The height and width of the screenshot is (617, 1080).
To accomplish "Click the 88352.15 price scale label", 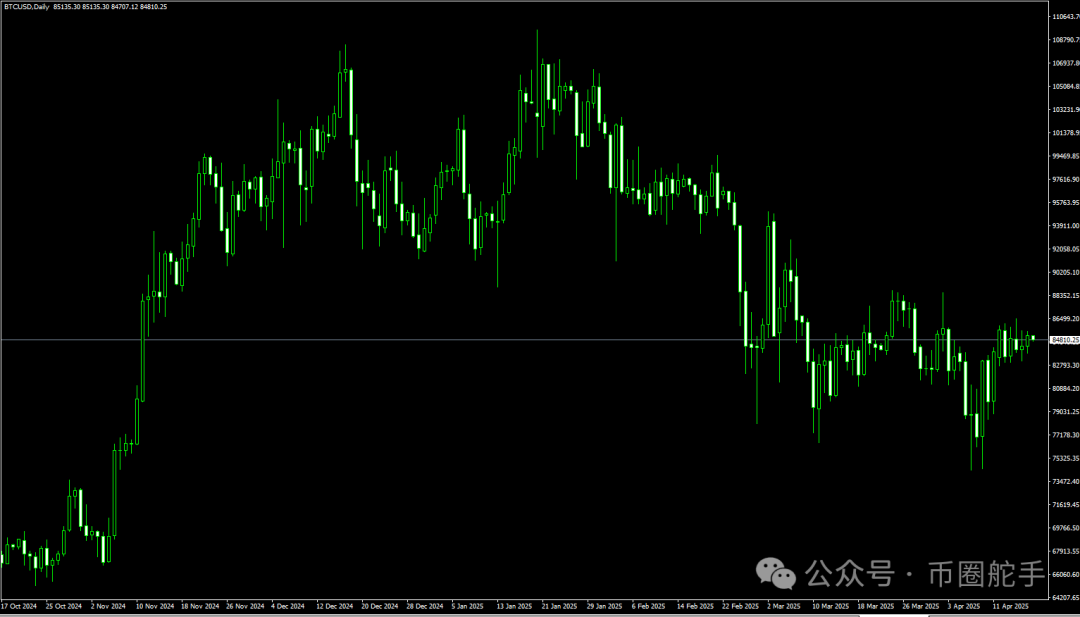I will click(1065, 296).
